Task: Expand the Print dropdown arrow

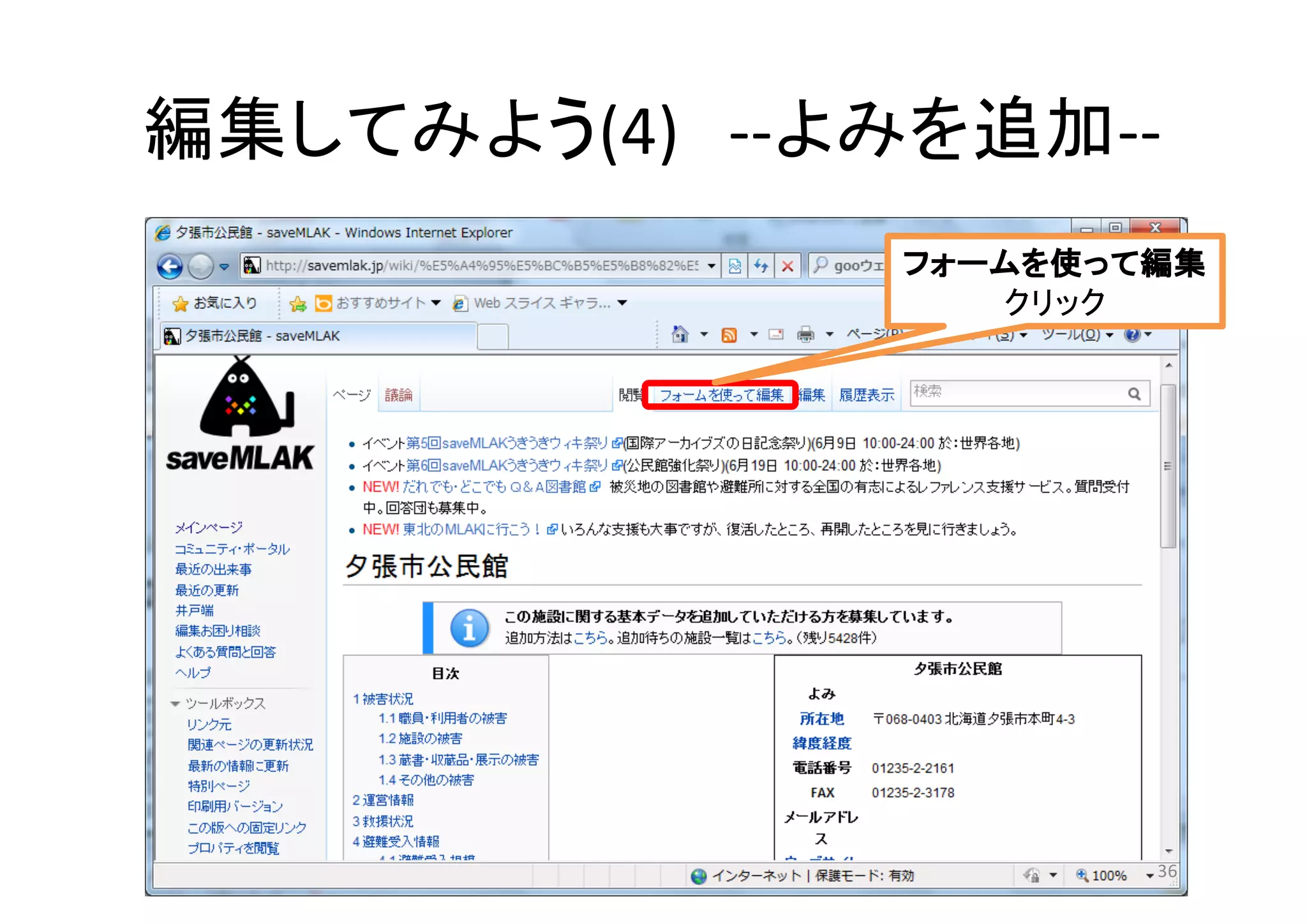Action: pyautogui.click(x=830, y=334)
